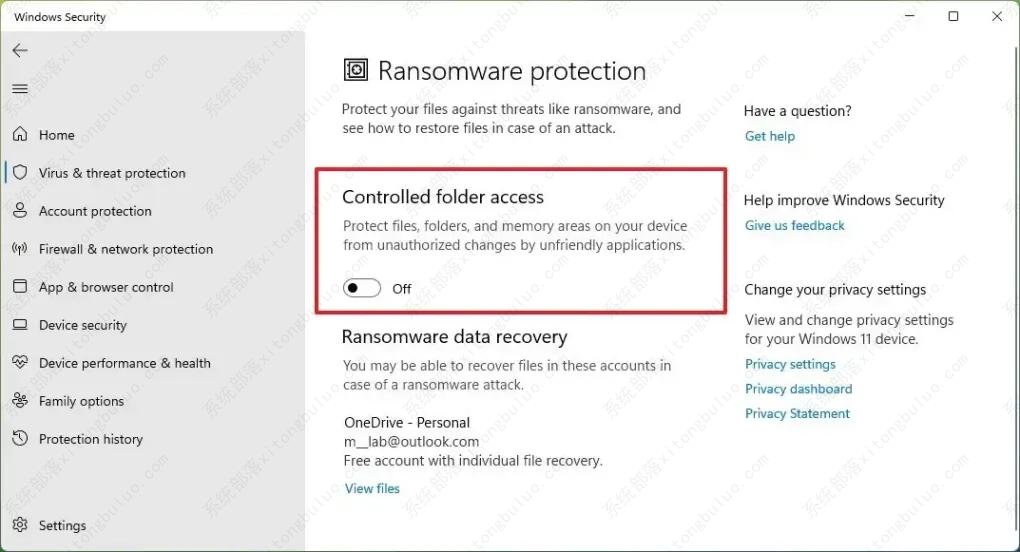This screenshot has height=552, width=1020.
Task: Turn on Controlled folder access toggle
Action: (362, 289)
